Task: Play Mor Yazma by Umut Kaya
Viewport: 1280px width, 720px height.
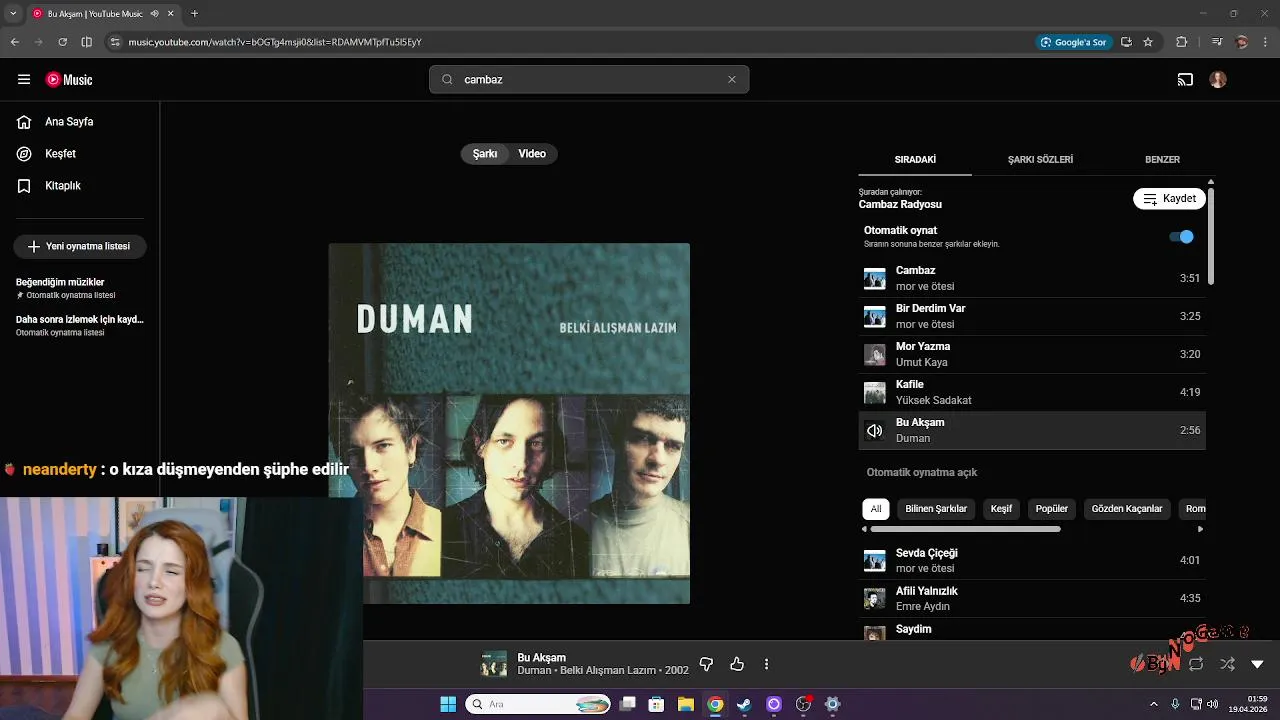Action: tap(1032, 354)
